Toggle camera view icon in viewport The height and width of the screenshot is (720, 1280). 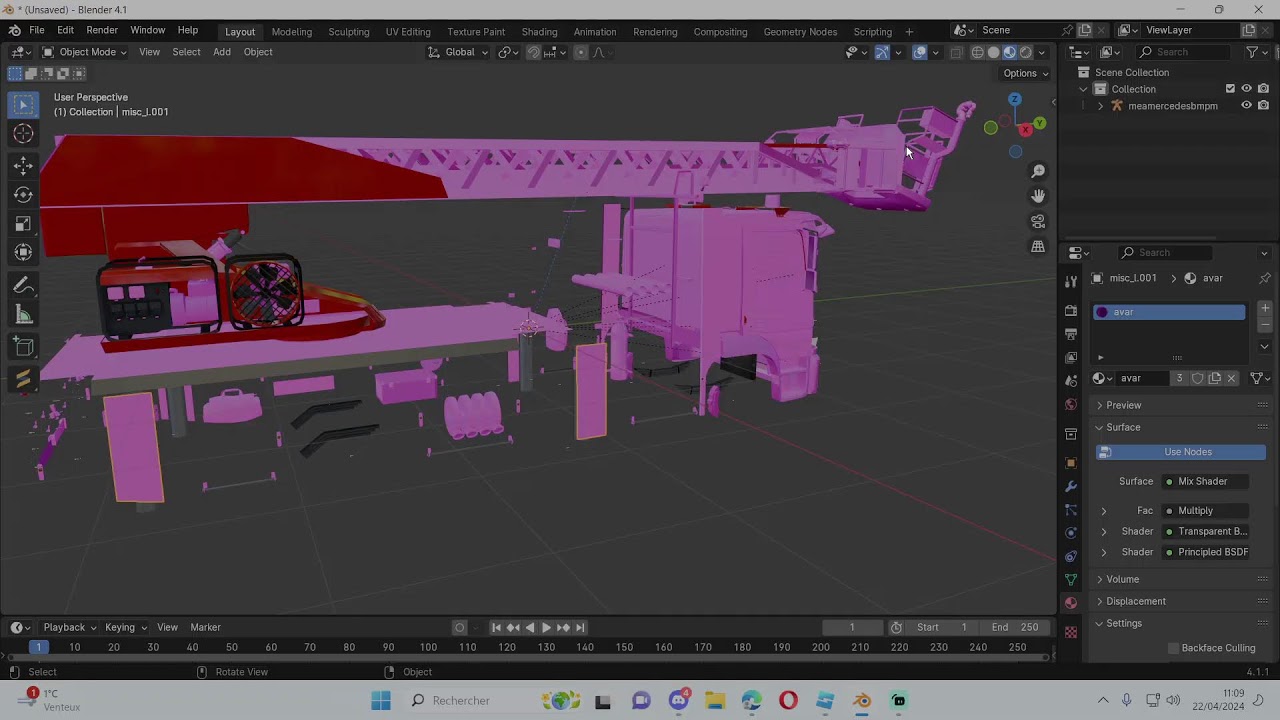[x=1038, y=221]
